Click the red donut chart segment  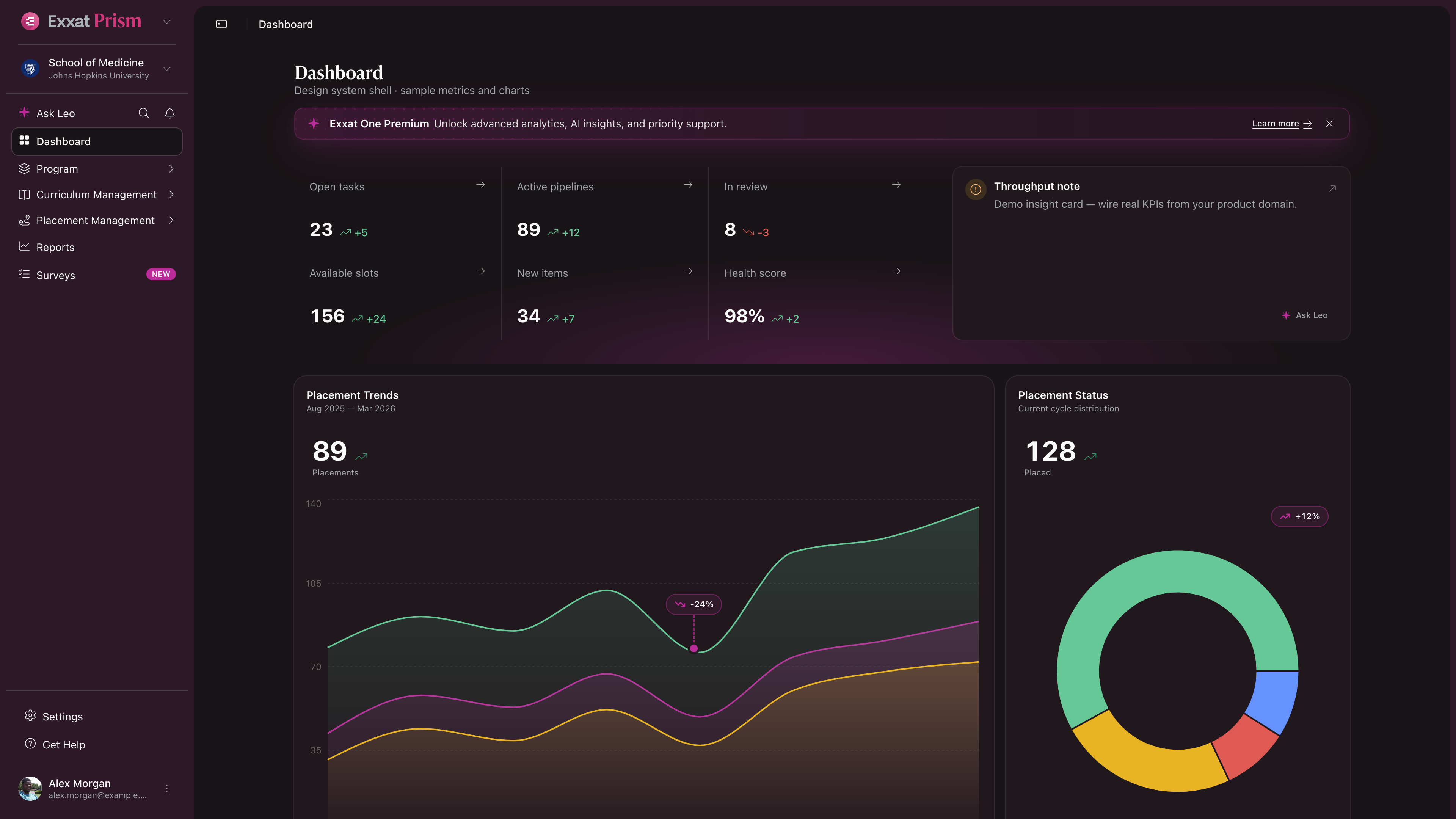1247,747
